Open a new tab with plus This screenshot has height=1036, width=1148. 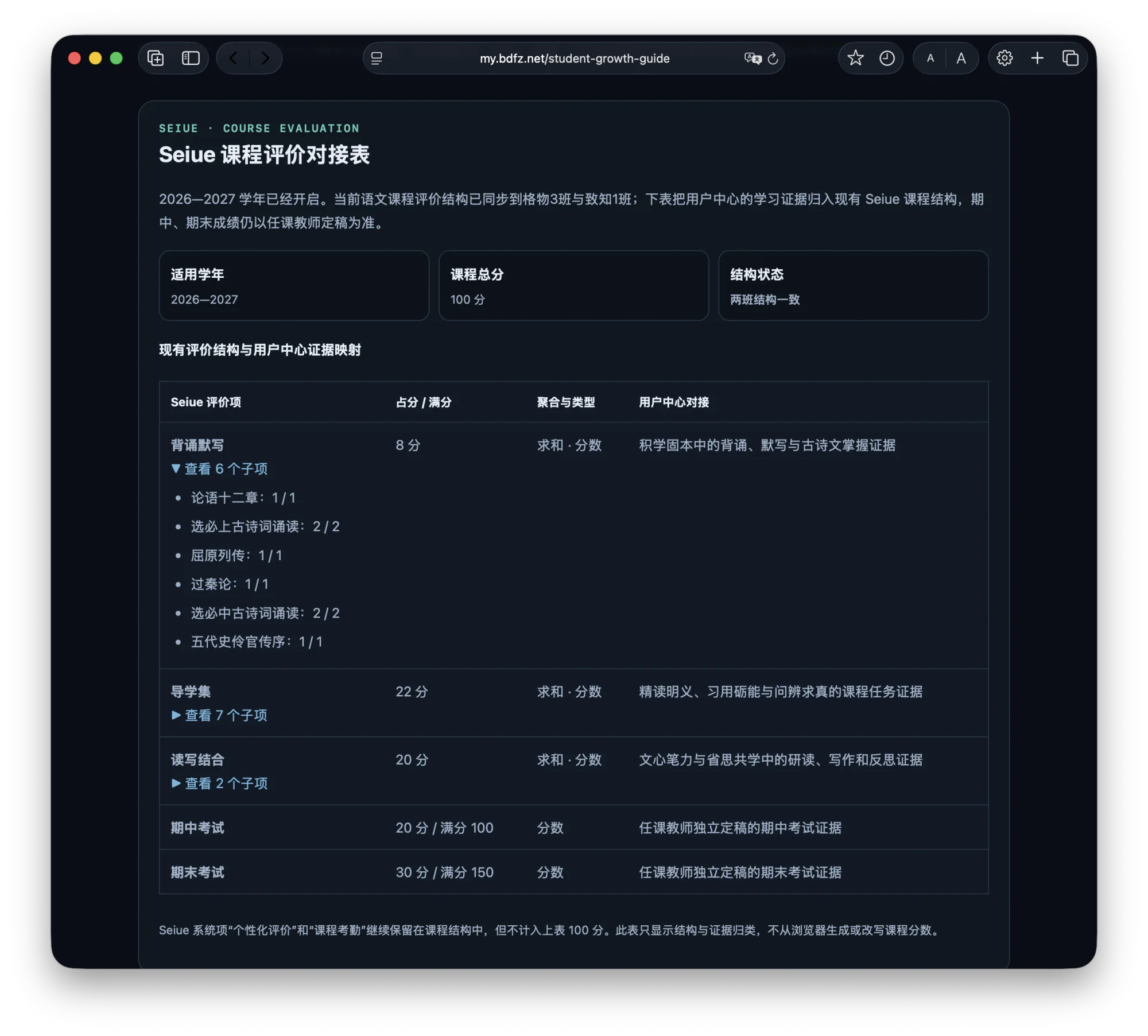tap(1037, 58)
